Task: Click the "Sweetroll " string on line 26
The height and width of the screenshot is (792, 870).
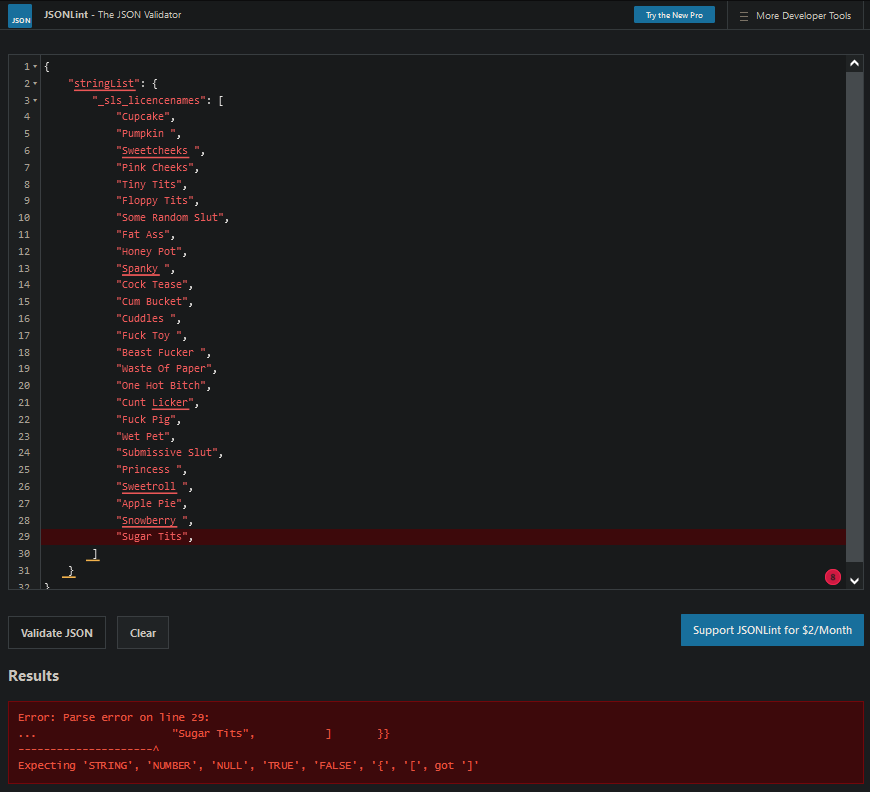Action: tap(154, 487)
